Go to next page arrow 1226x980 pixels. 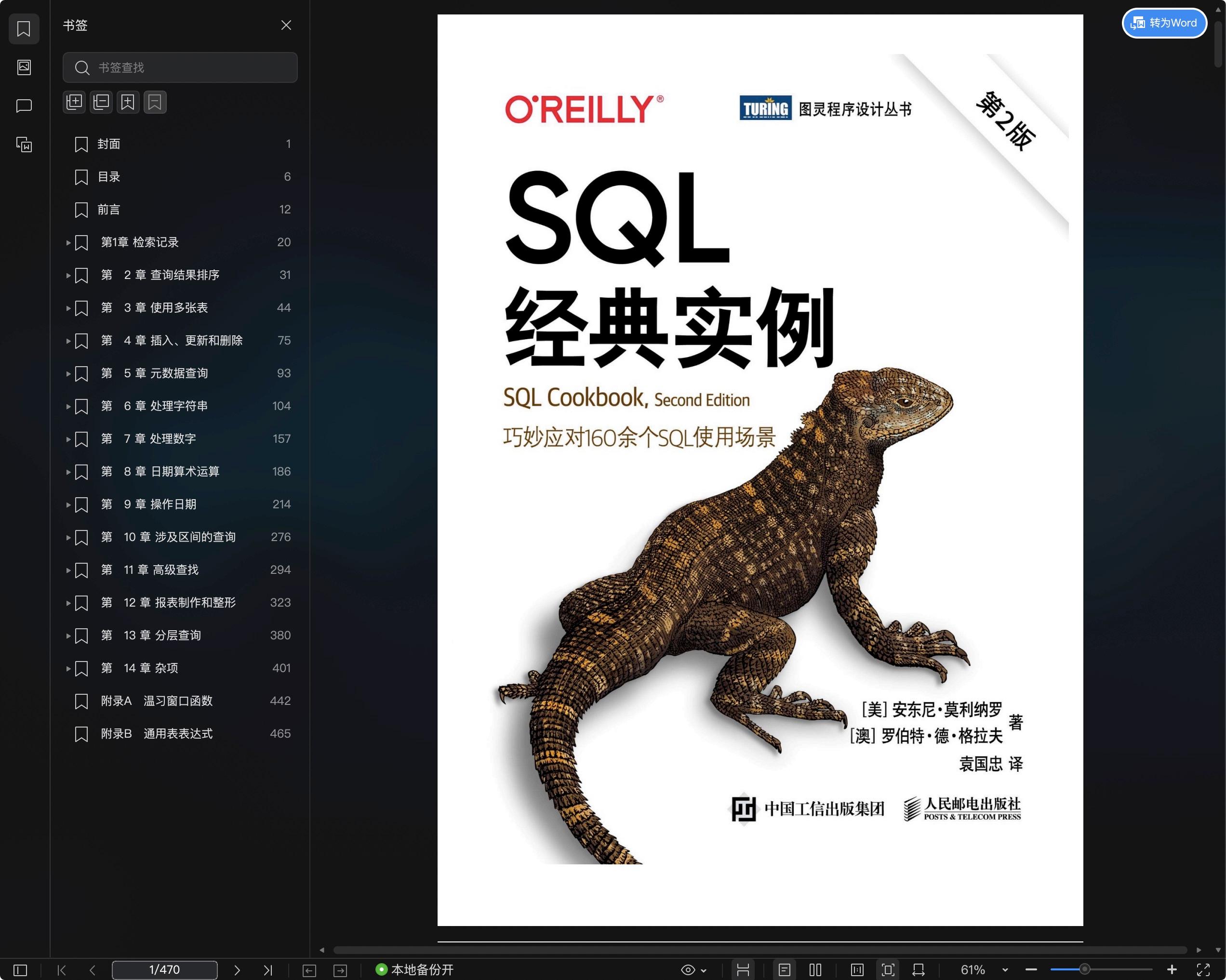pyautogui.click(x=237, y=970)
